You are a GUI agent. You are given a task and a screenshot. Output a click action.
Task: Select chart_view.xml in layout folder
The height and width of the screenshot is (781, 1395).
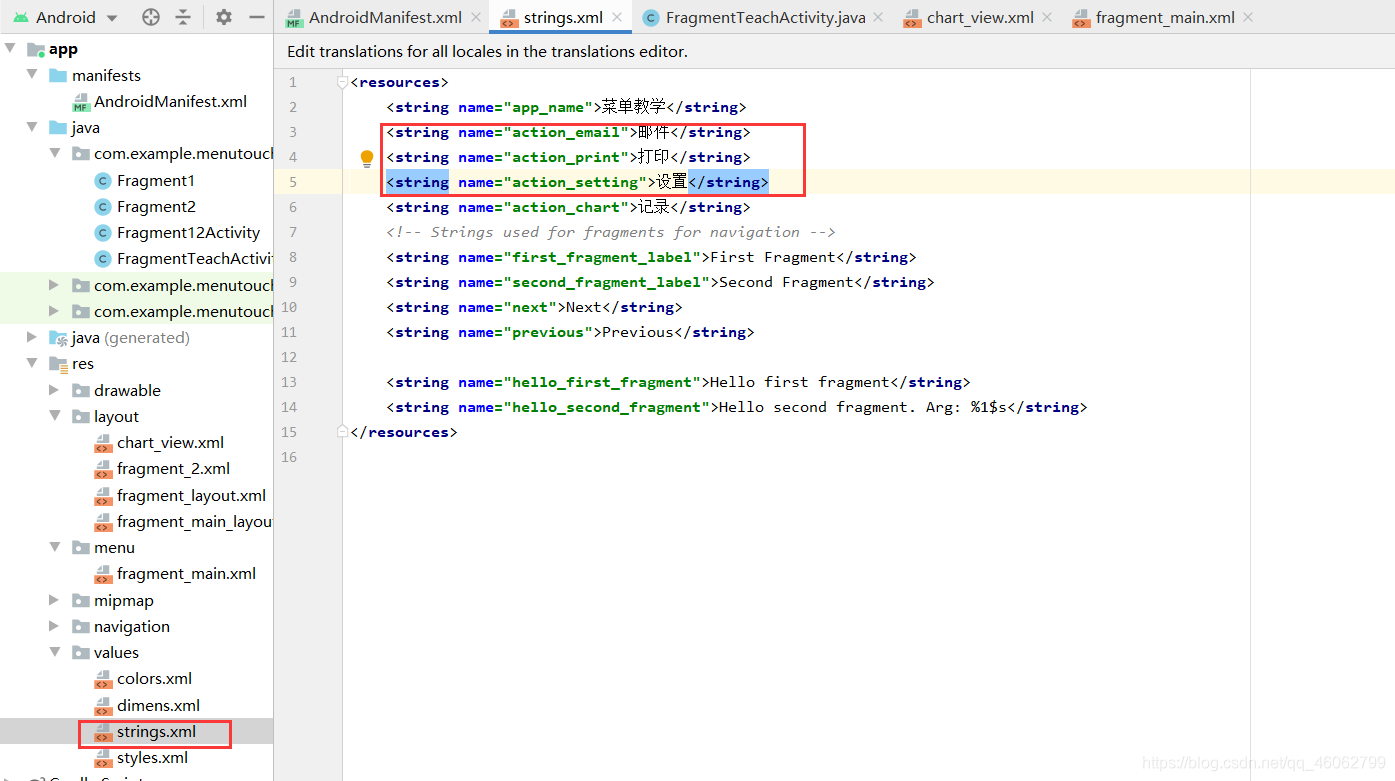tap(170, 442)
